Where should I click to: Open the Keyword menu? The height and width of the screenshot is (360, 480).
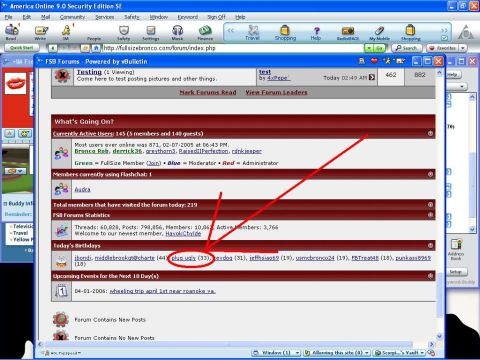click(x=188, y=17)
